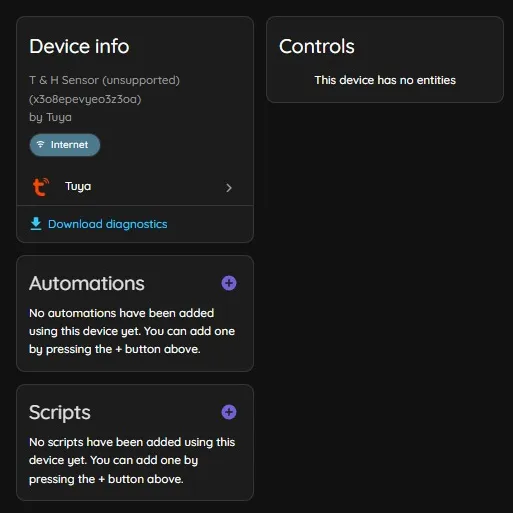
Task: Click the orange Tuya logo icon
Action: tap(41, 187)
